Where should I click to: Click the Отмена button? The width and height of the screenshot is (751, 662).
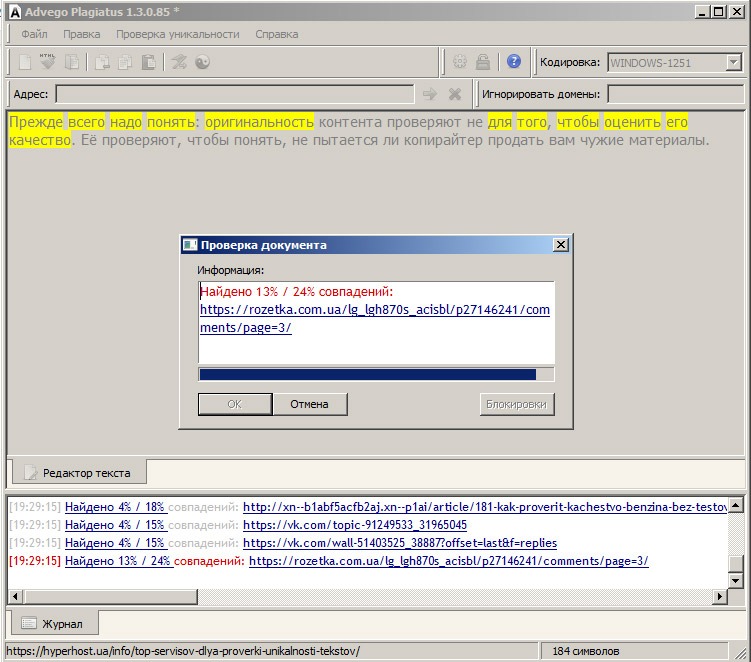tap(309, 404)
